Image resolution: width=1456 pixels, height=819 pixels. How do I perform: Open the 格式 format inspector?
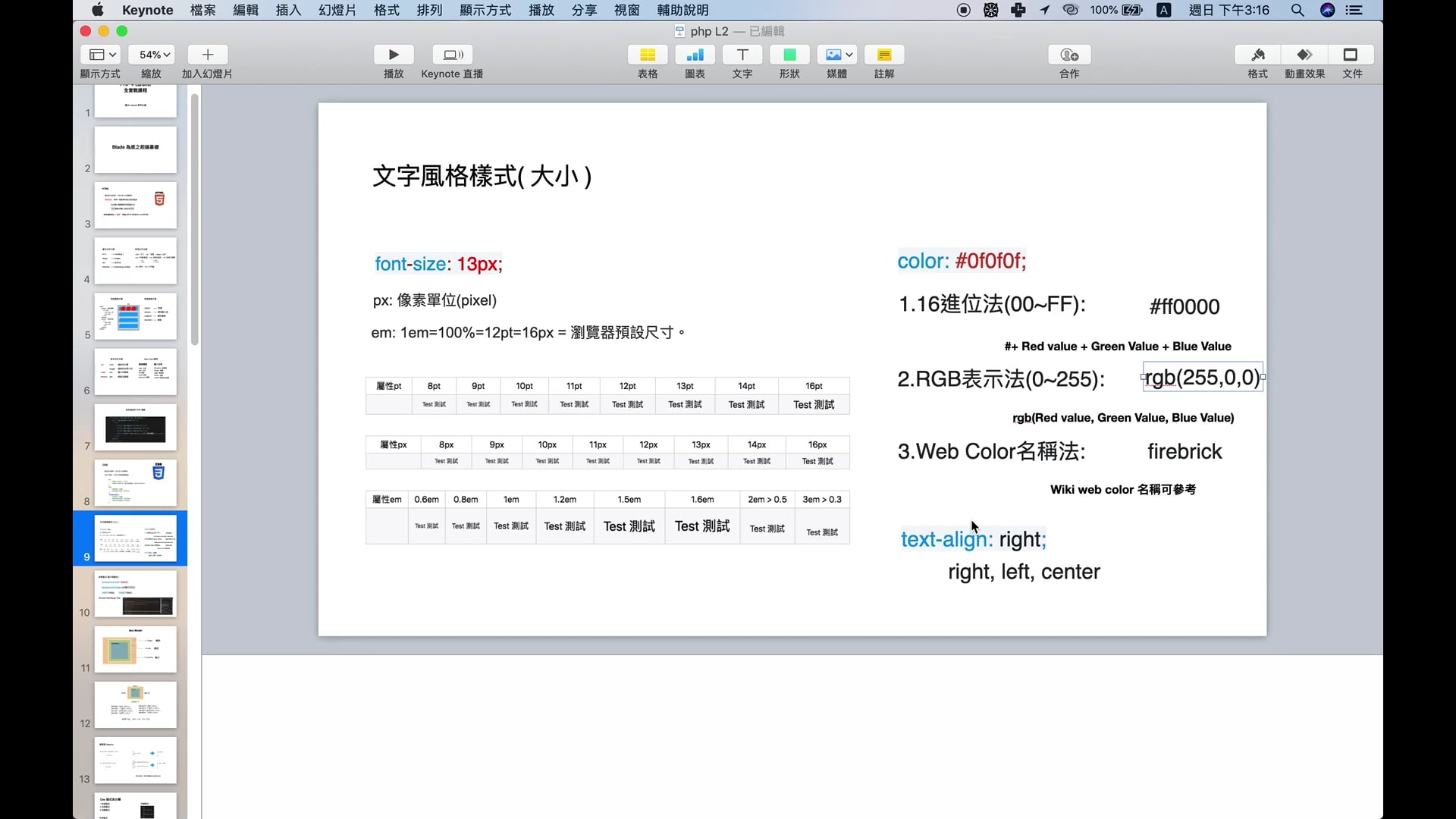point(1257,54)
